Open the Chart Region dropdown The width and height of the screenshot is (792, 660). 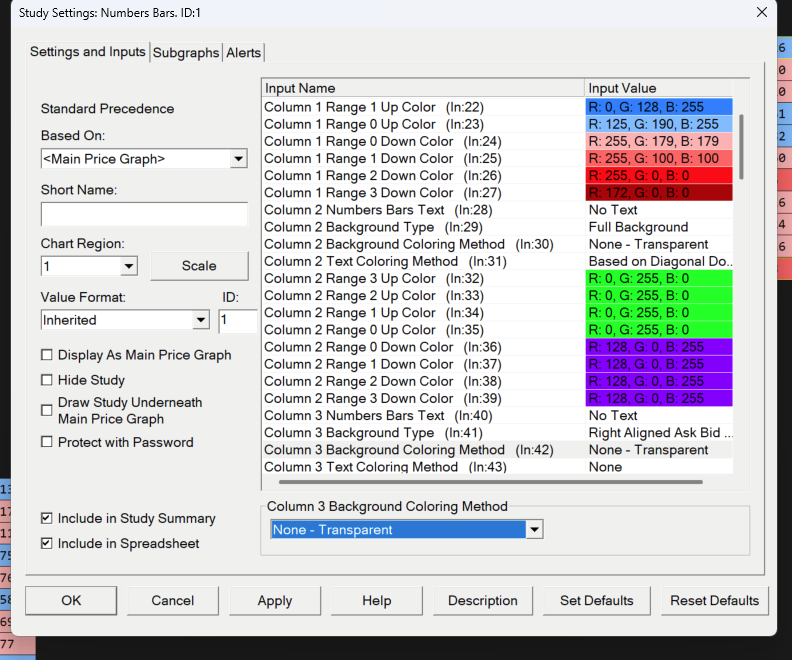[128, 266]
